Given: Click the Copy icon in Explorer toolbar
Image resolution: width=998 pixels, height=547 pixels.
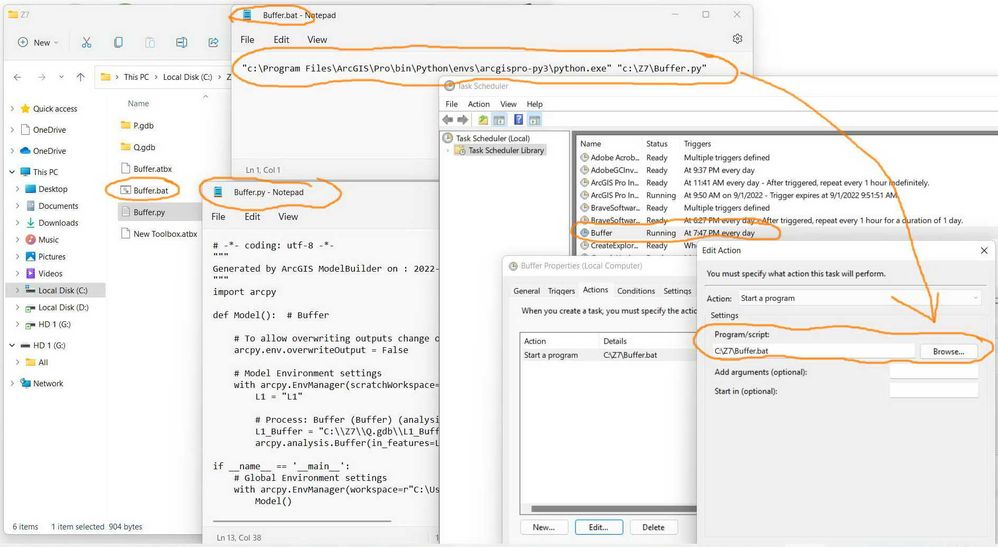Looking at the screenshot, I should pyautogui.click(x=118, y=42).
